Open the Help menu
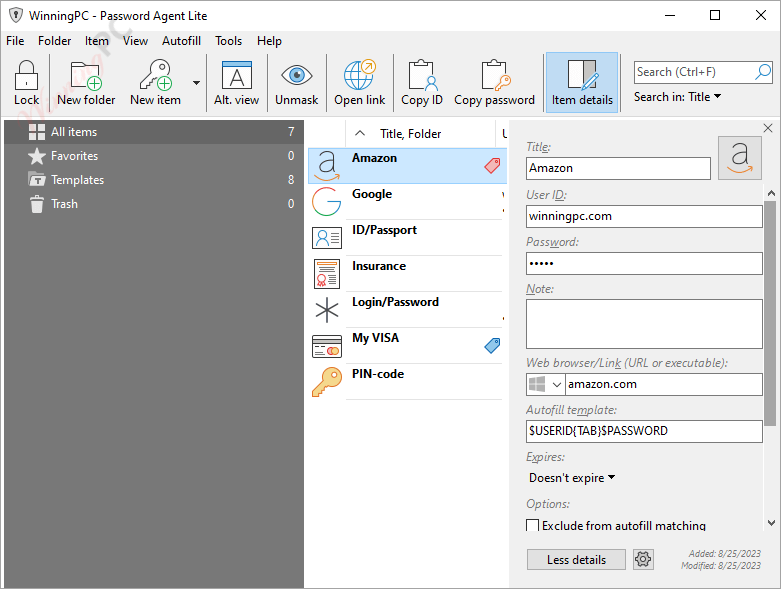The height and width of the screenshot is (589, 781). (269, 41)
